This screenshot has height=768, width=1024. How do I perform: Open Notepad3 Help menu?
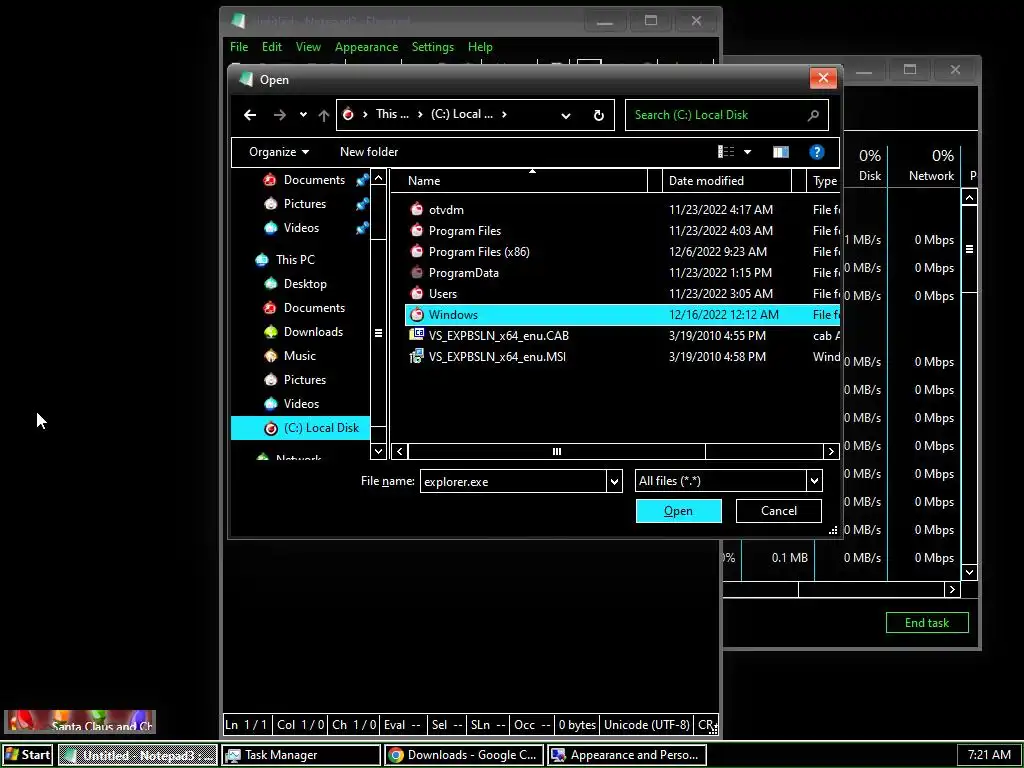pyautogui.click(x=480, y=47)
